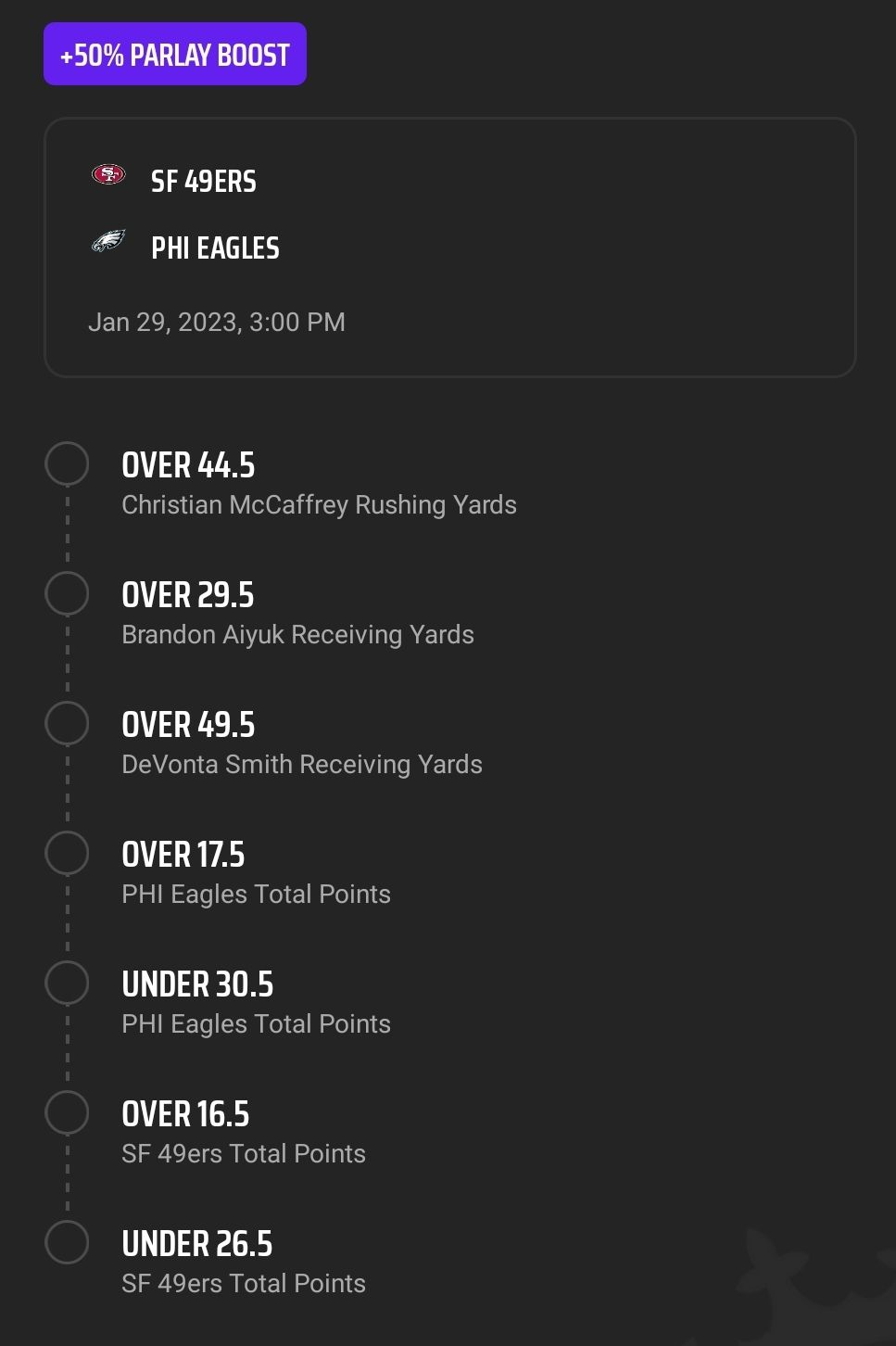
Task: Toggle the Eagles Over 17.5 points circle
Action: pyautogui.click(x=67, y=853)
